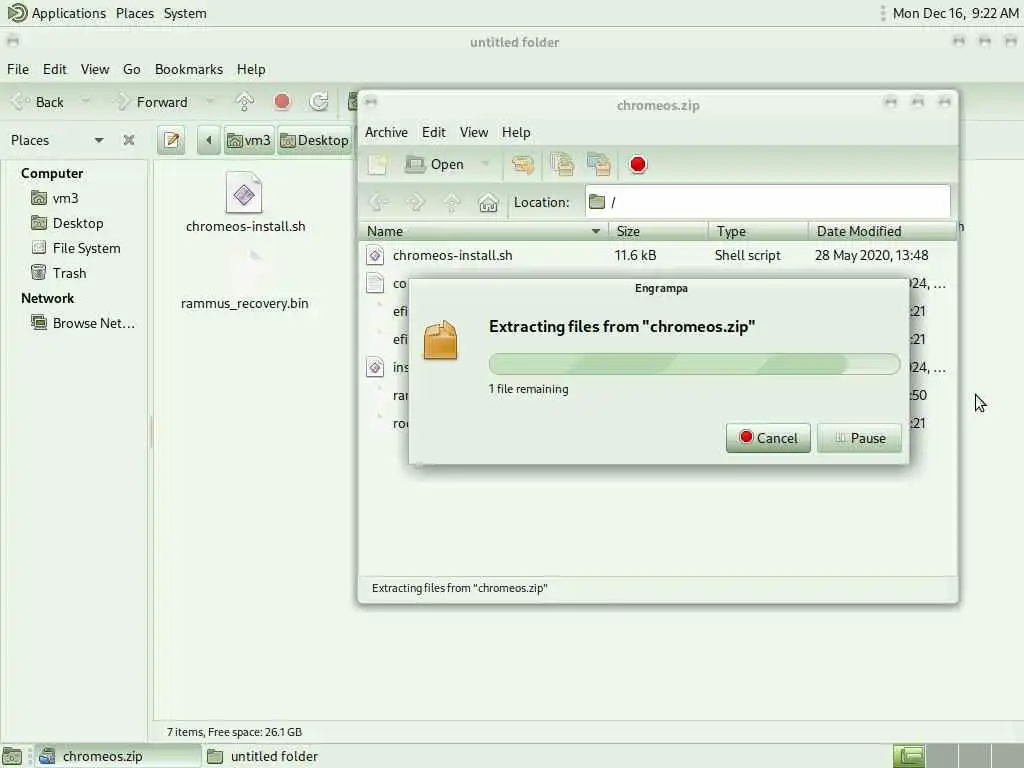
Task: Select Desktop path bar button
Action: tap(315, 140)
